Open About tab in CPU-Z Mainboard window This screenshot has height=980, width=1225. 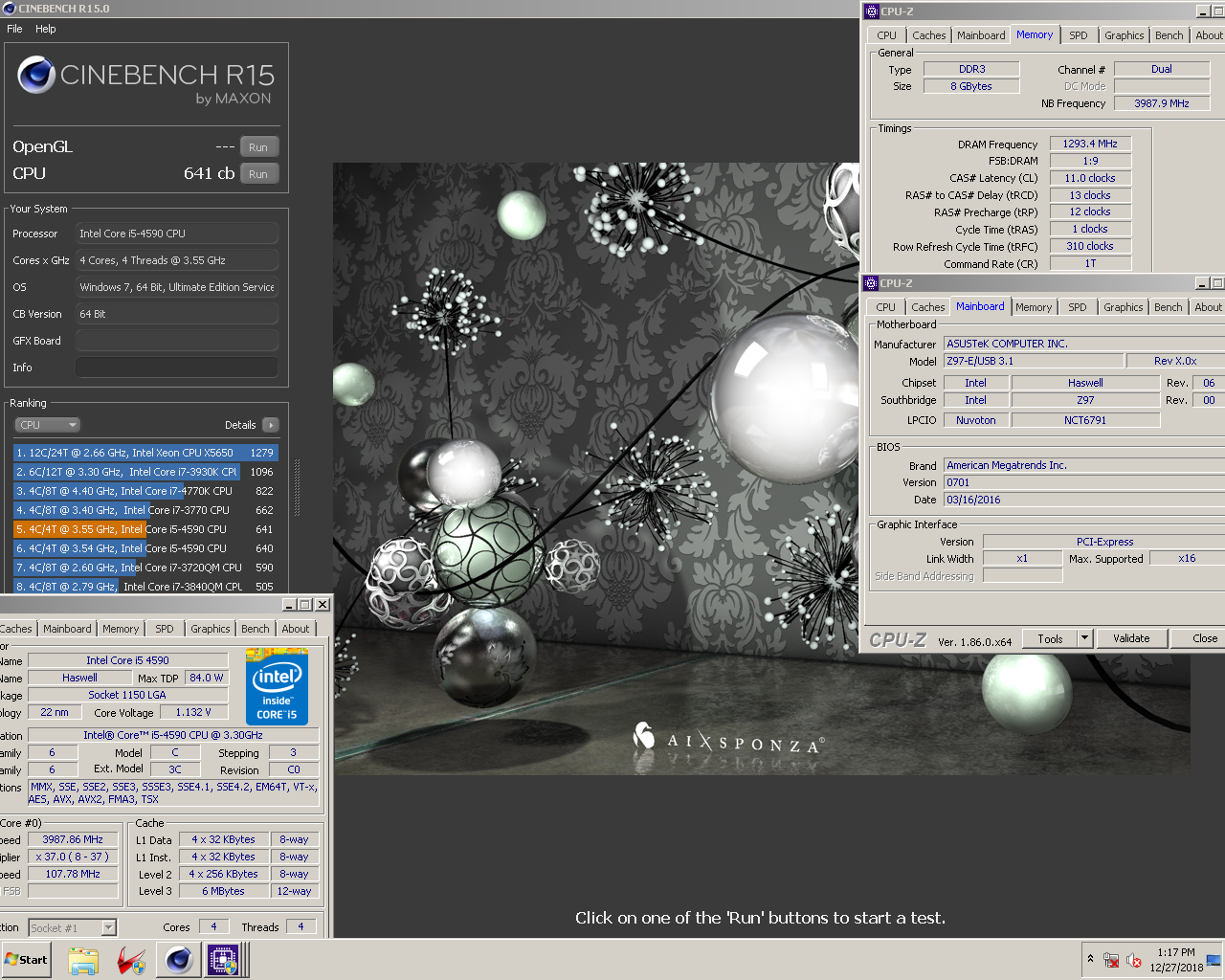1208,307
